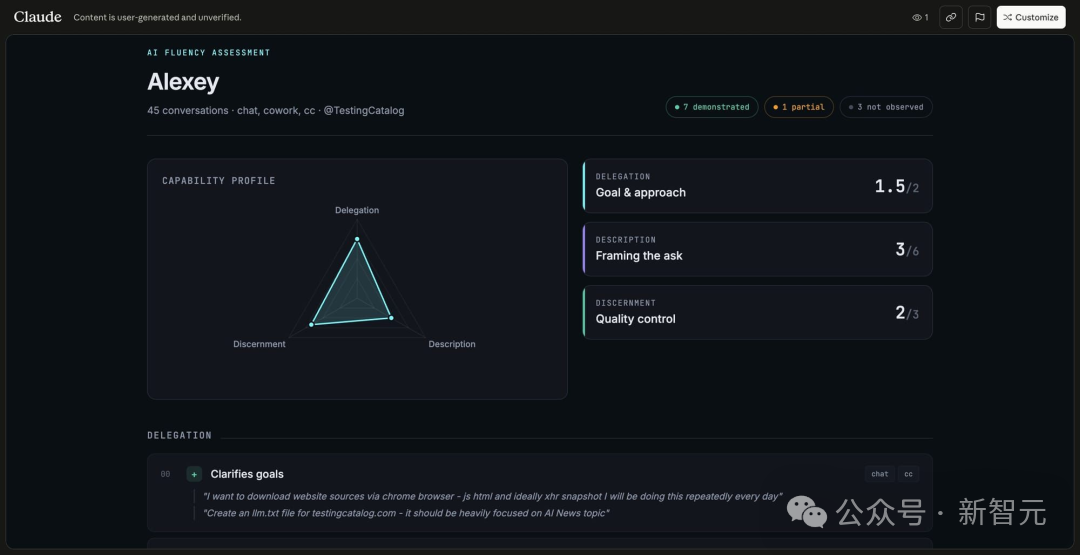Select the 7 demonstrated filter pill
Screen dimensions: 1080x555
coord(712,107)
